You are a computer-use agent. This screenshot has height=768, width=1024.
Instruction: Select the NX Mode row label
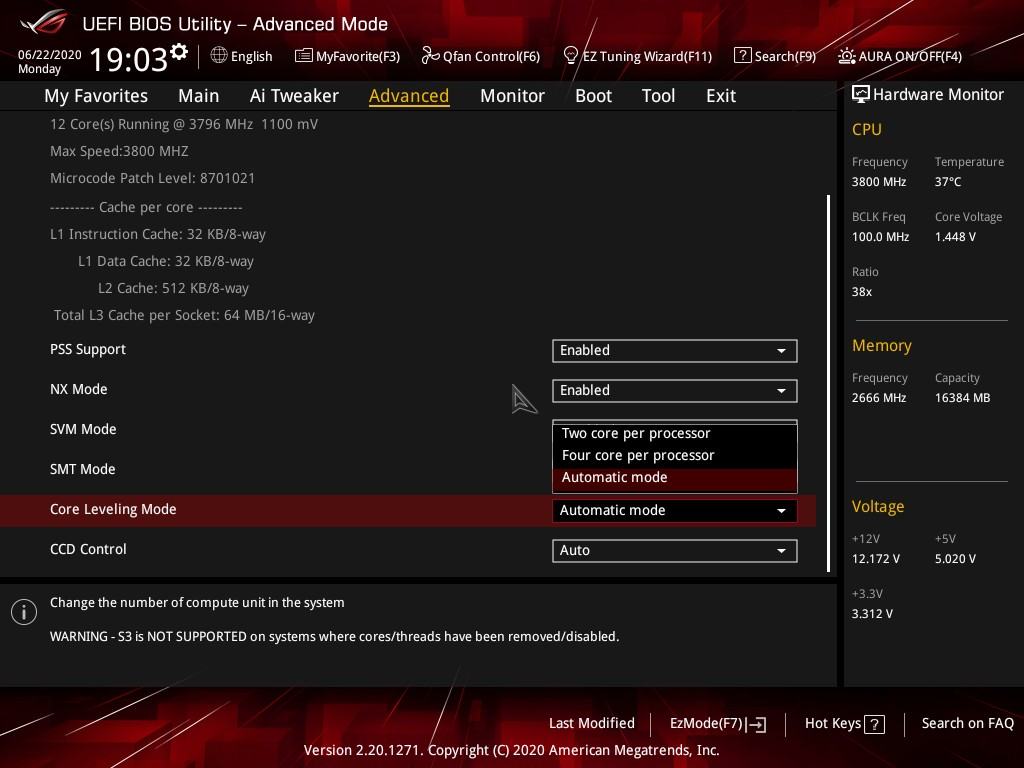coord(78,389)
